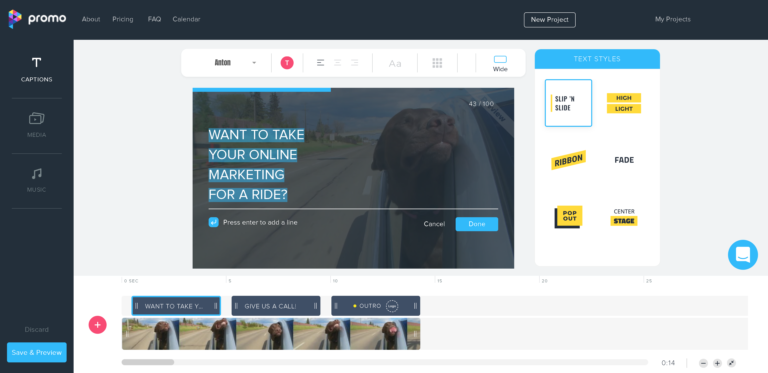Open the Music panel in sidebar
768x373 pixels.
tap(36, 180)
